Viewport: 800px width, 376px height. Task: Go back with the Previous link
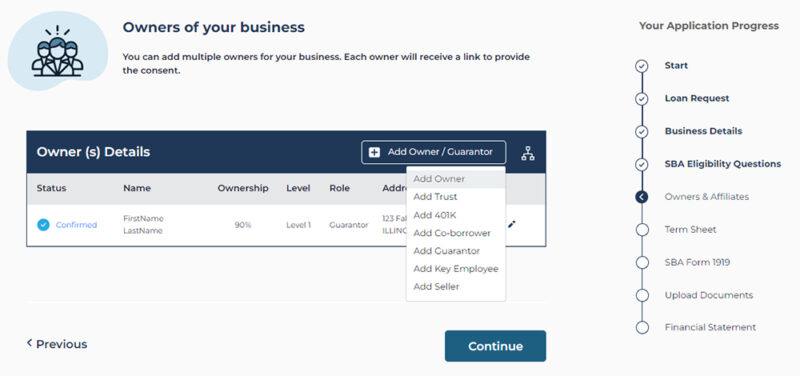point(57,344)
